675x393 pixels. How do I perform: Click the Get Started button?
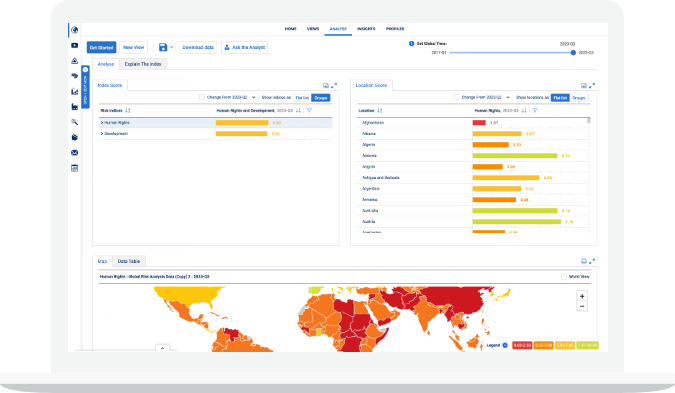click(x=102, y=47)
